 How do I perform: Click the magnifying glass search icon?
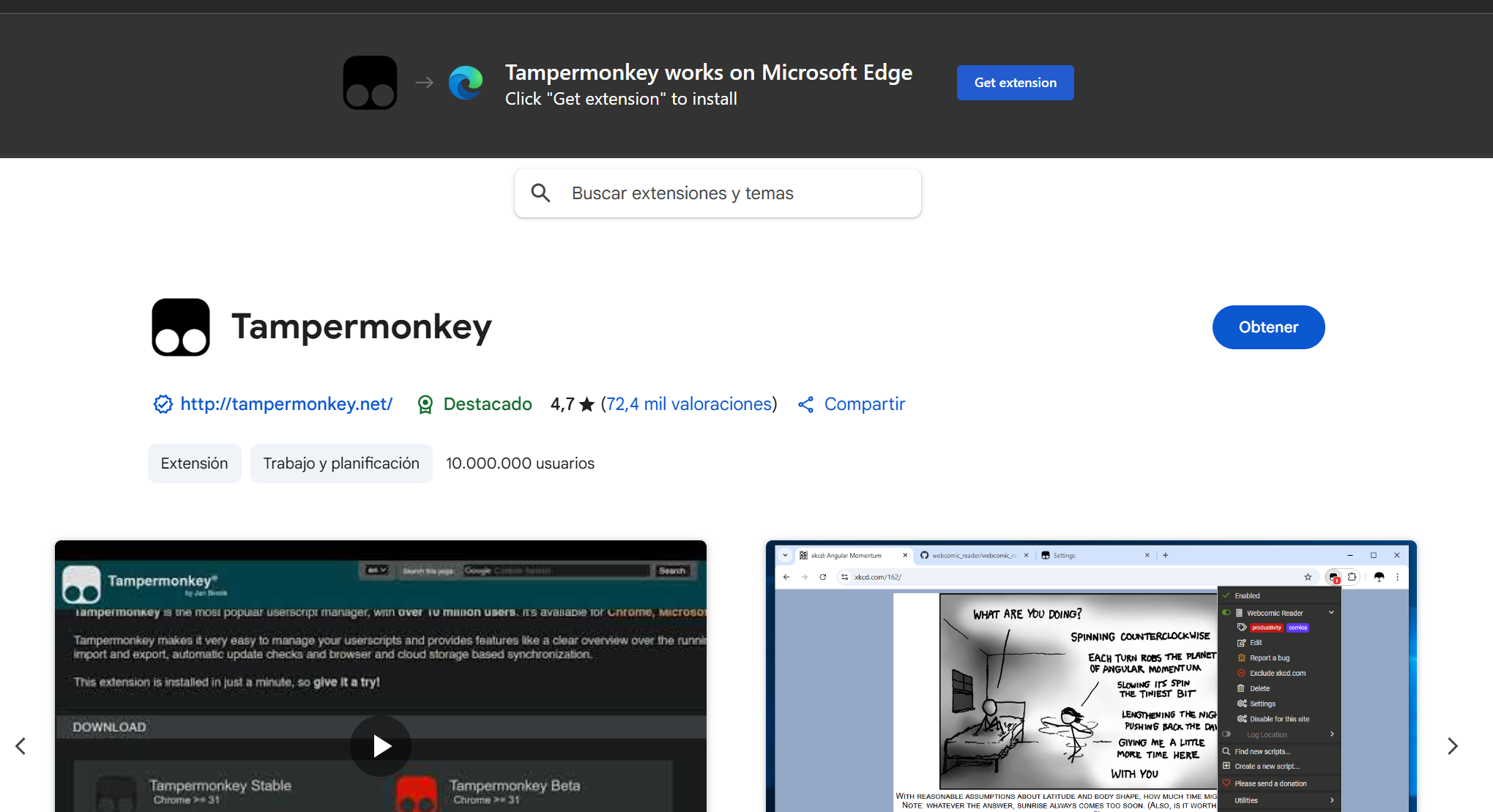coord(540,193)
